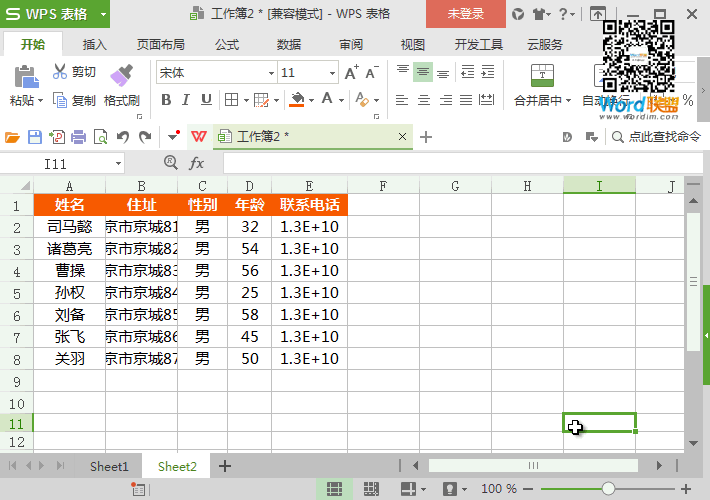Redo the last action

(x=145, y=137)
